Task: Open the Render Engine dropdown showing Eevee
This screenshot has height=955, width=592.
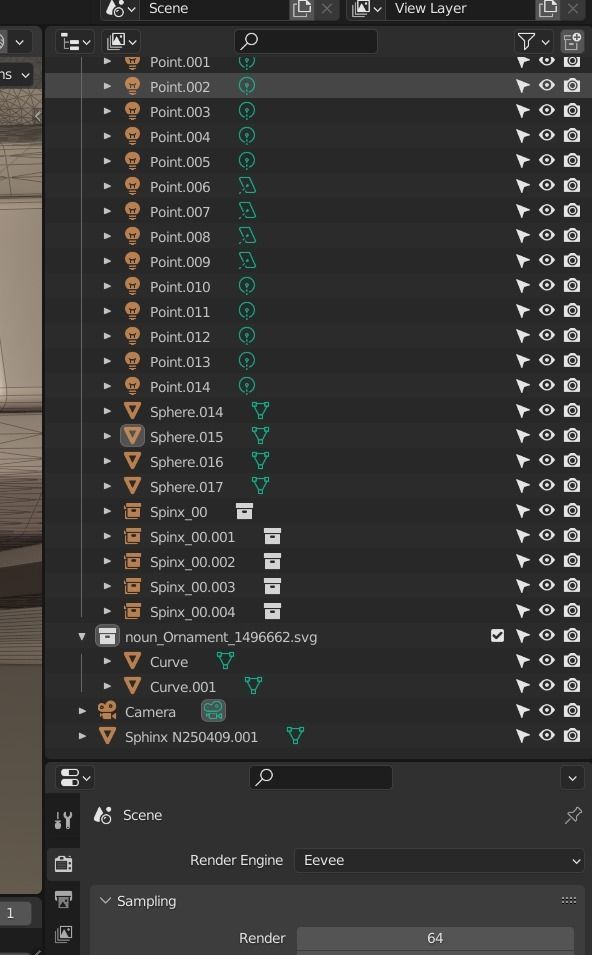Action: pyautogui.click(x=439, y=860)
